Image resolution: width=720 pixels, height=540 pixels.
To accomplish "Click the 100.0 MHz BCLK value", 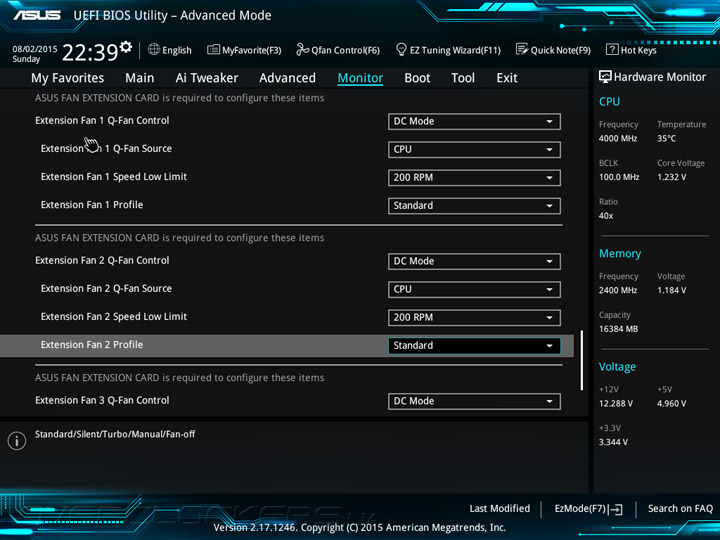I will pyautogui.click(x=619, y=177).
